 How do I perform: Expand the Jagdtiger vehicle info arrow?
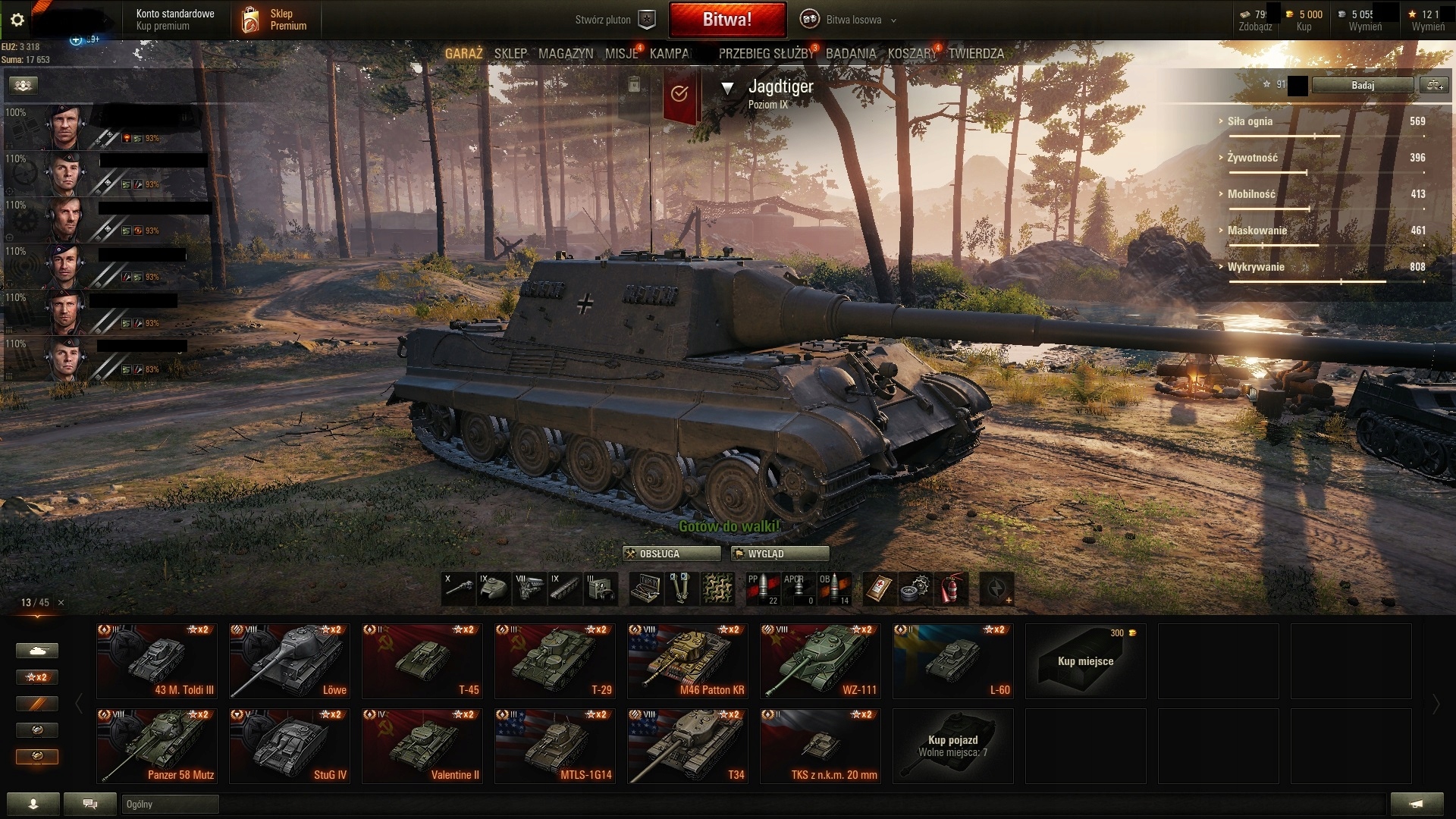click(727, 88)
